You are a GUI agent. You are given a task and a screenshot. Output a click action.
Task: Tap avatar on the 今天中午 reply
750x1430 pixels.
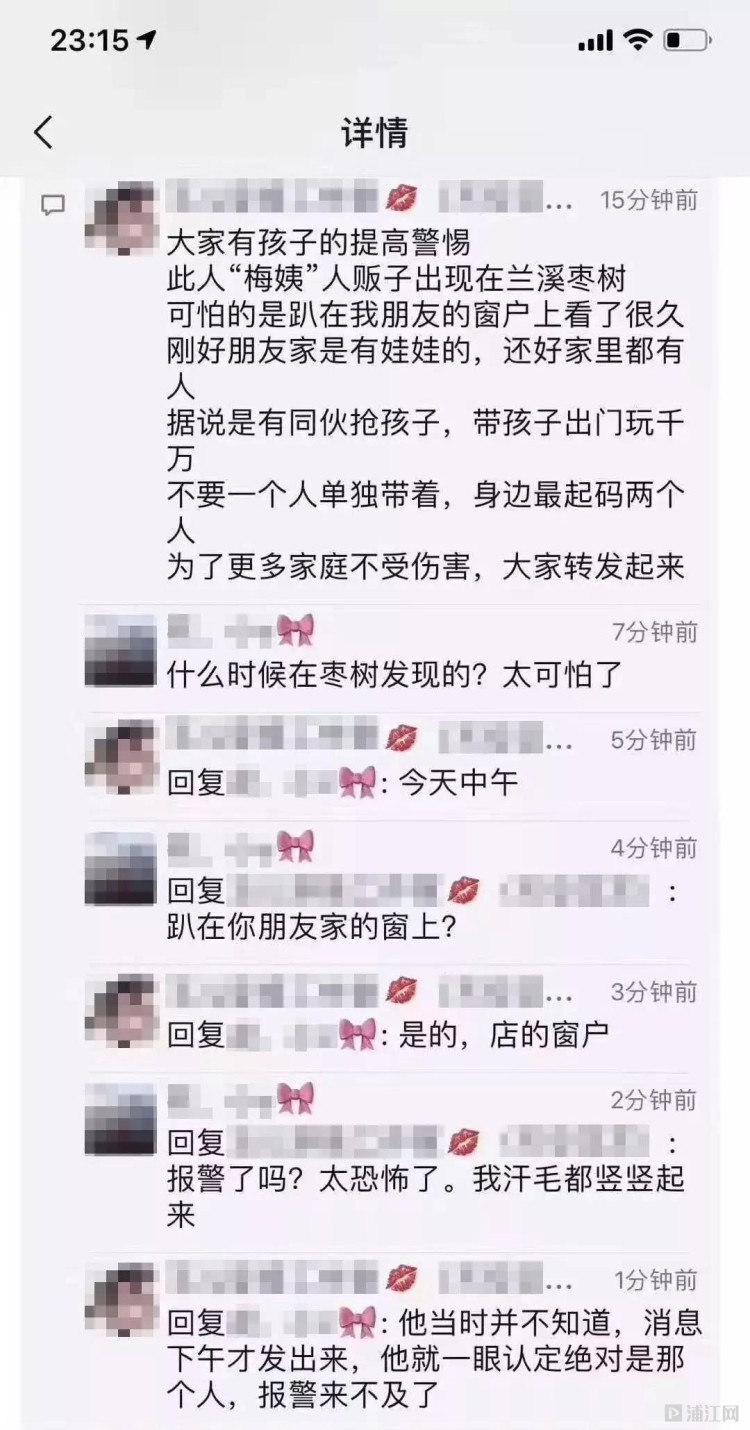click(x=121, y=759)
